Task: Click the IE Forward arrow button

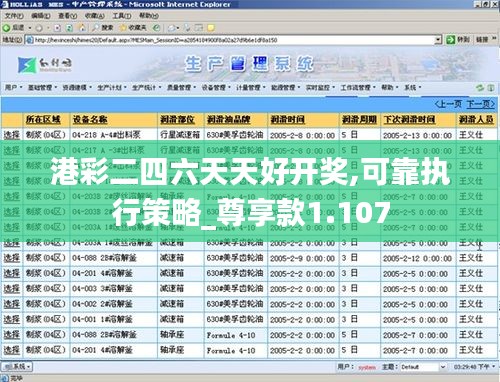Action: pos(39,28)
